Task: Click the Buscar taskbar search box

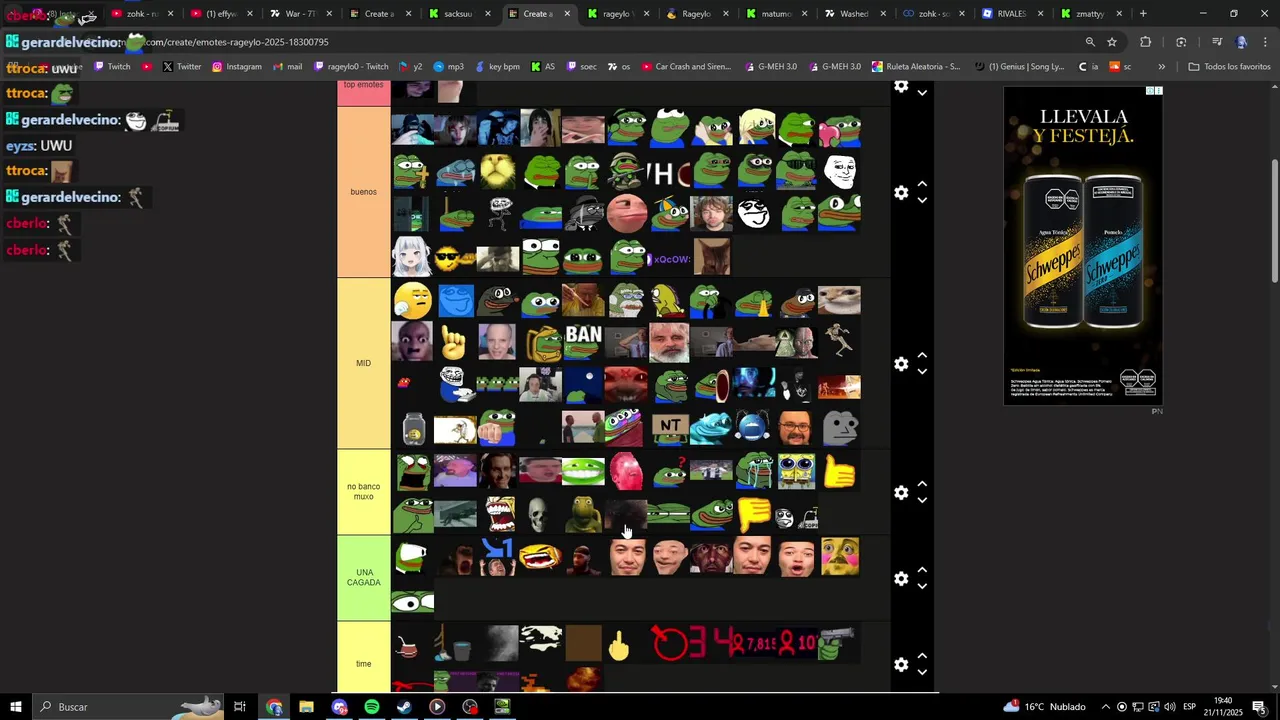Action: 128,707
